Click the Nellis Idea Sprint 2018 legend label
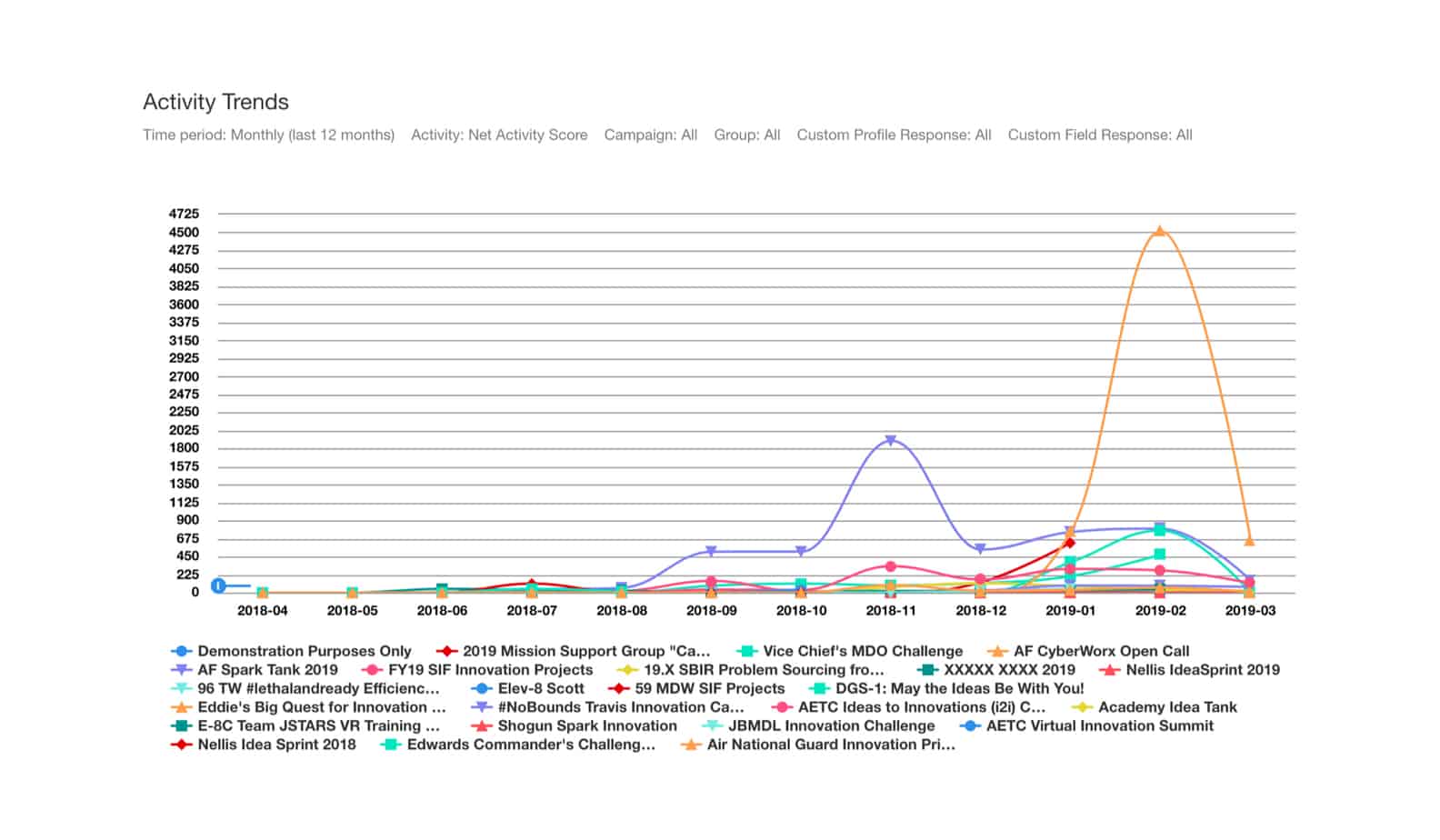The width and height of the screenshot is (1440, 840). (x=276, y=745)
